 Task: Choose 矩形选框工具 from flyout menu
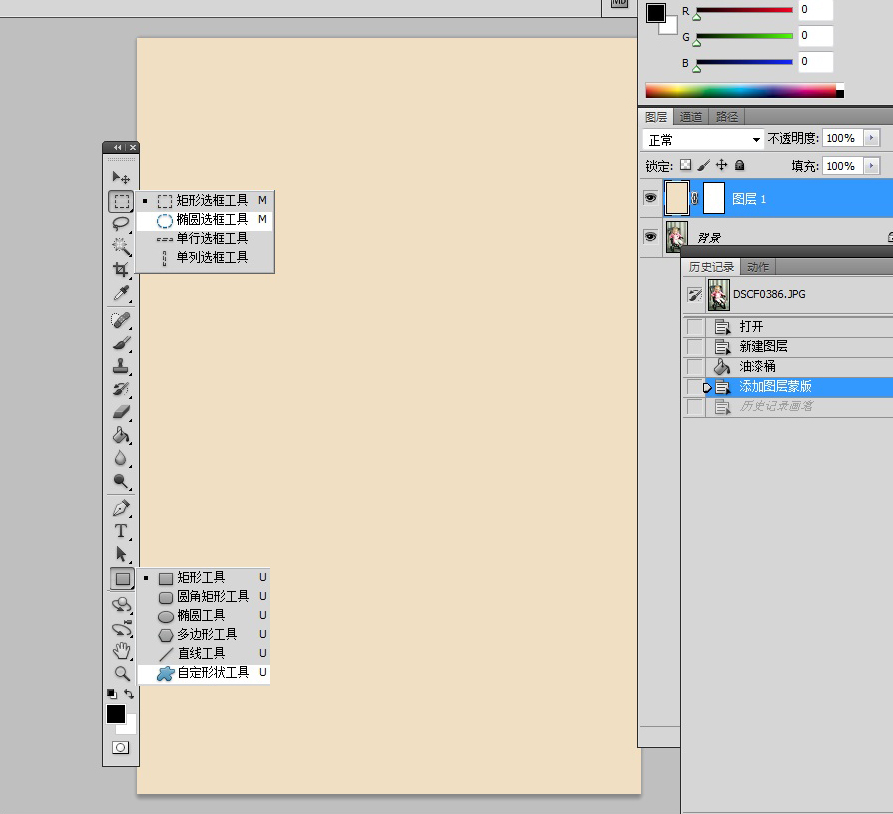[205, 201]
